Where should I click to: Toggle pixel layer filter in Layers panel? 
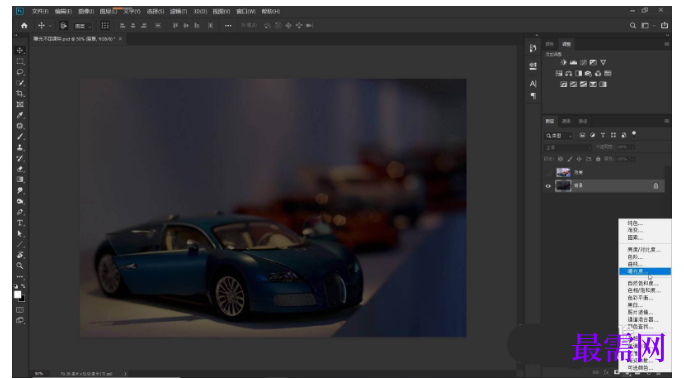point(582,135)
